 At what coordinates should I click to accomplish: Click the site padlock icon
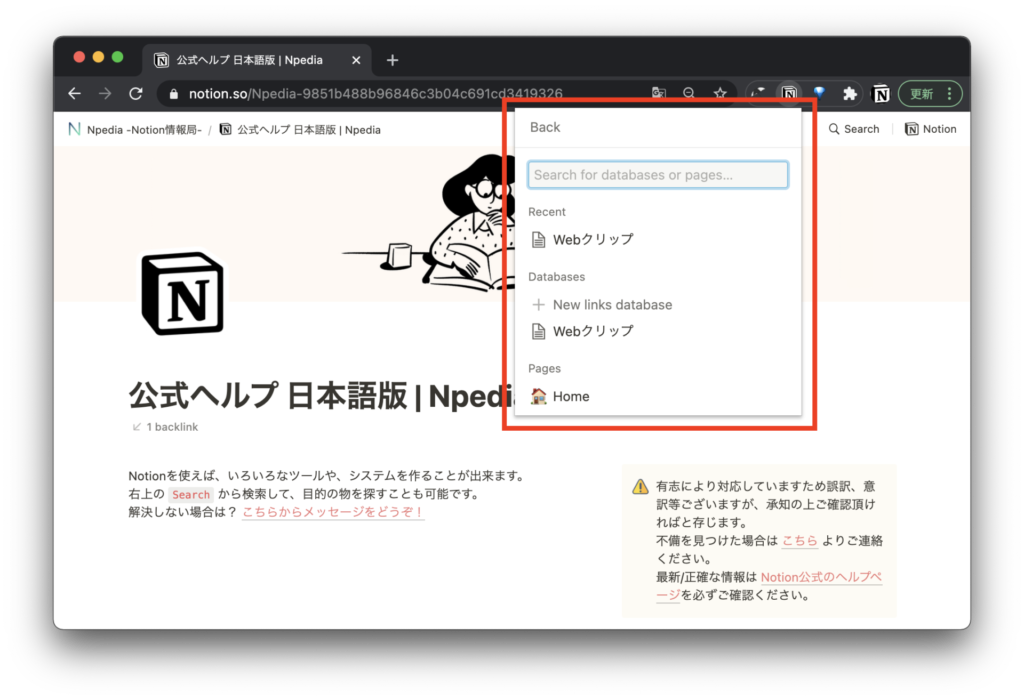click(174, 94)
